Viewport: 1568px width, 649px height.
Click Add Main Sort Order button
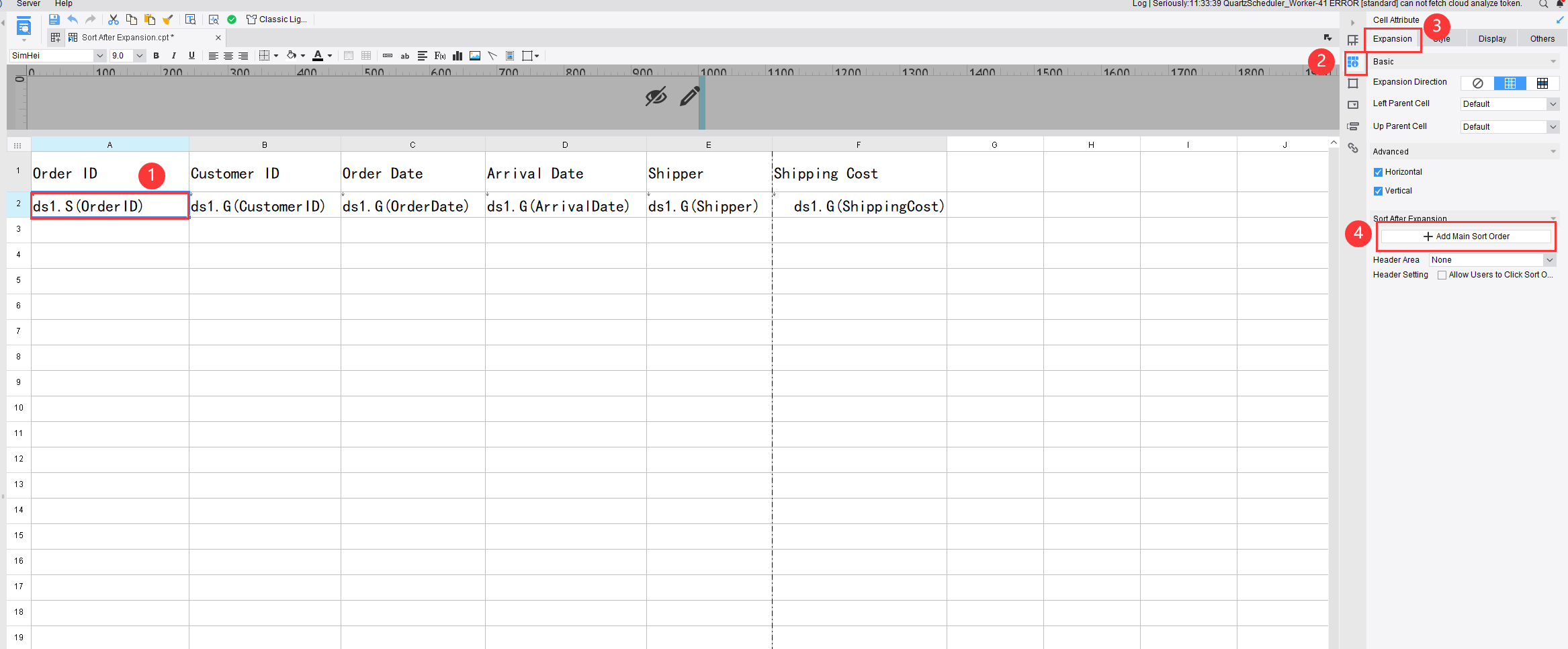[1466, 236]
